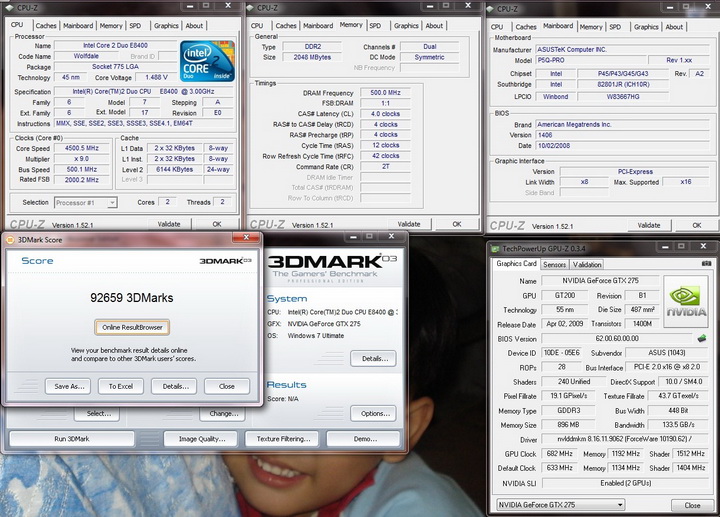Viewport: 720px width, 517px height.
Task: Click GPU Name field NVIDIA GeForce GTX 275
Action: (x=600, y=281)
